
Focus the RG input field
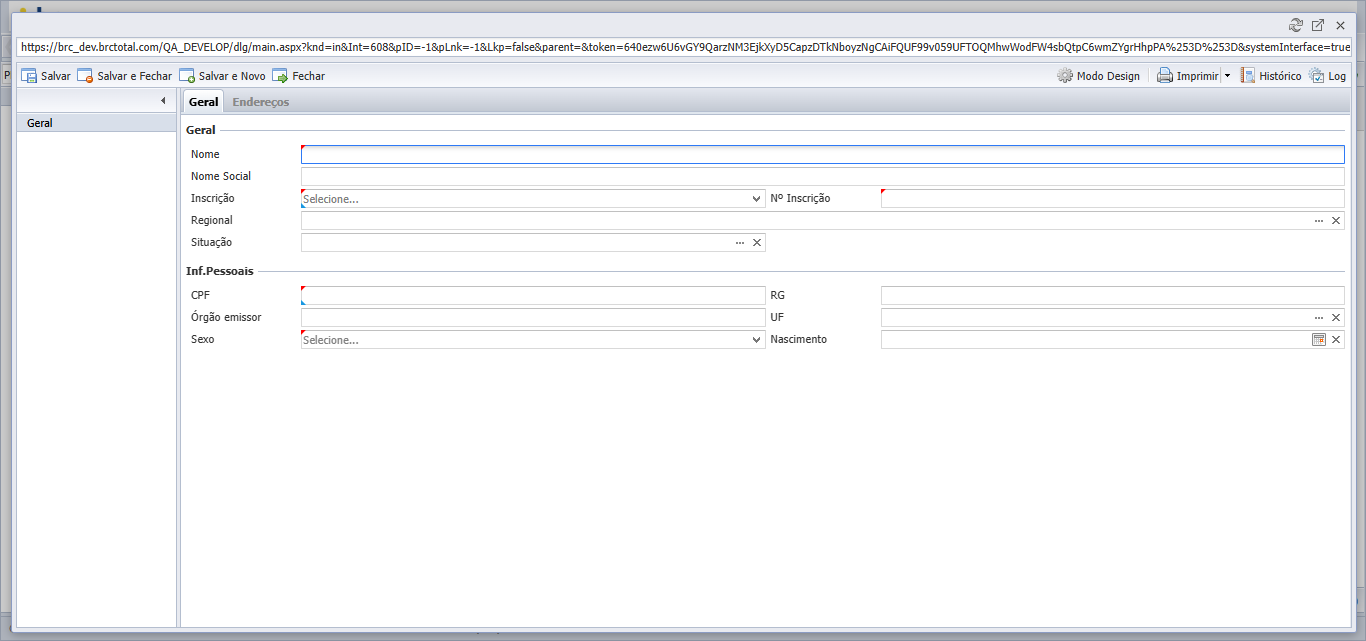(1113, 296)
